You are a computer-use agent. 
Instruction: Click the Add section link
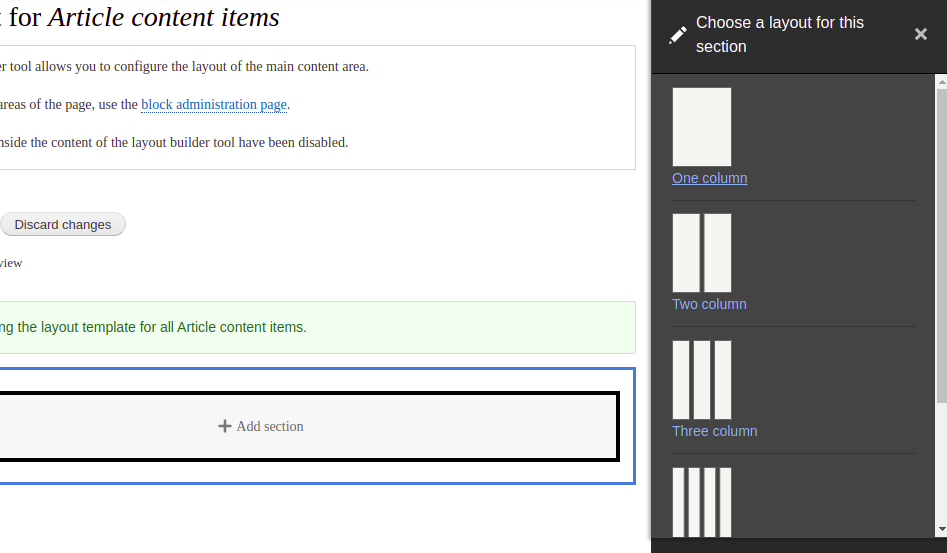tap(261, 426)
